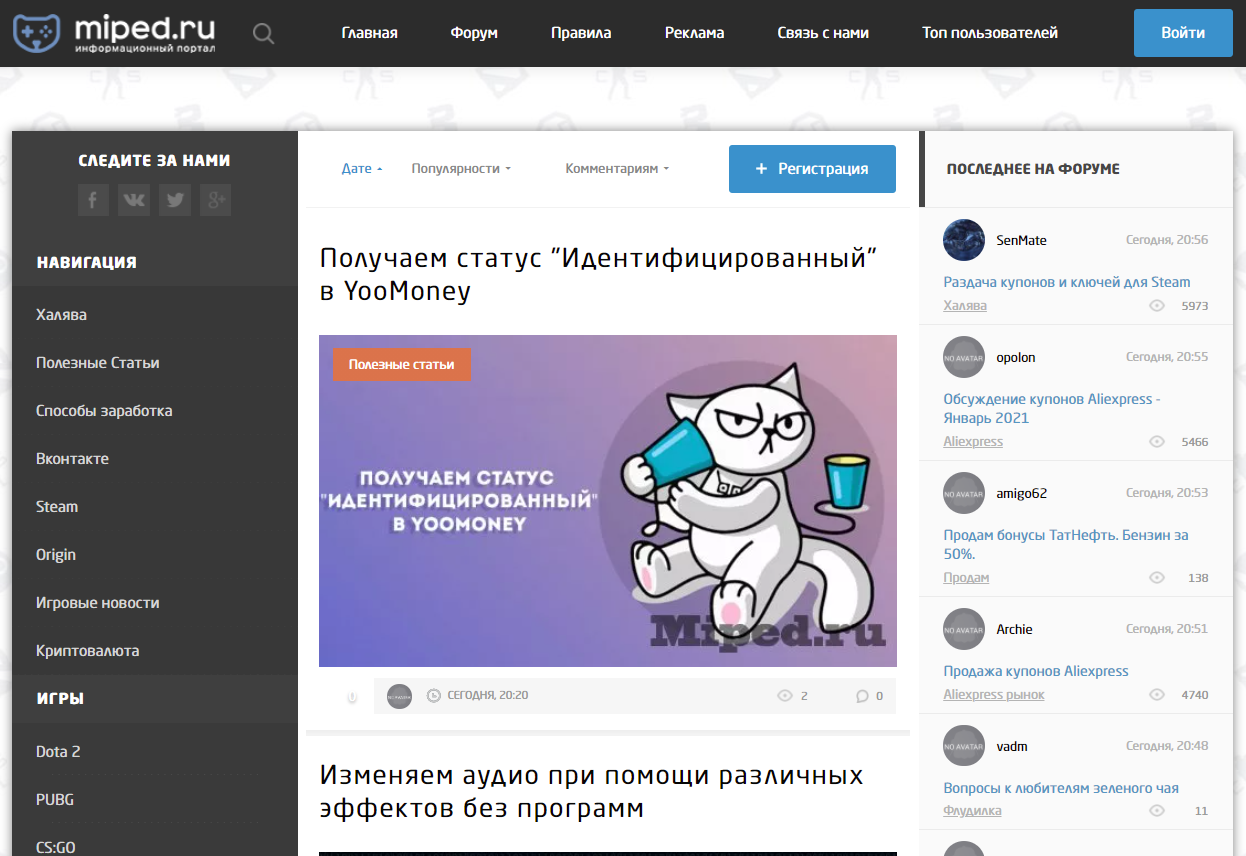The height and width of the screenshot is (856, 1246).
Task: Open amigo62 username link
Action: point(1021,493)
